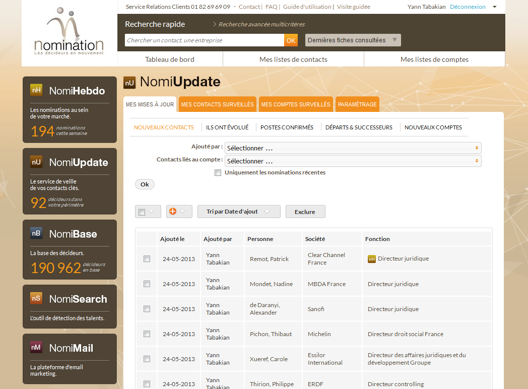Click the Déconnexion link

[x=468, y=7]
